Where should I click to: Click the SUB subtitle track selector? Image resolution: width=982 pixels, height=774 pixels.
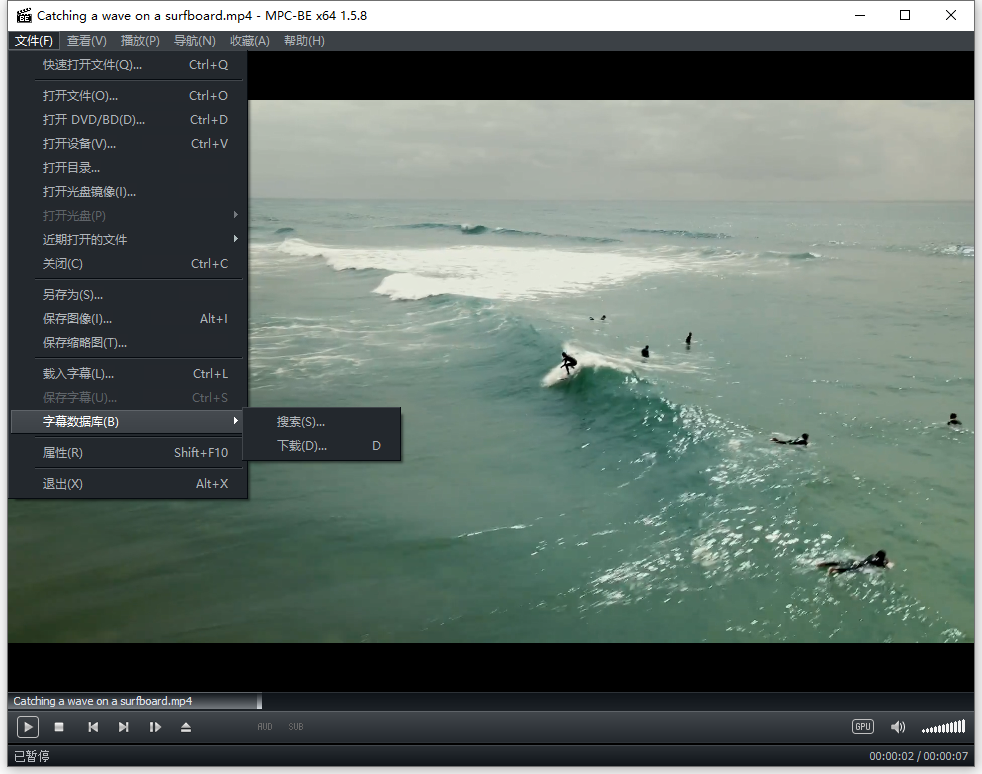click(x=296, y=727)
